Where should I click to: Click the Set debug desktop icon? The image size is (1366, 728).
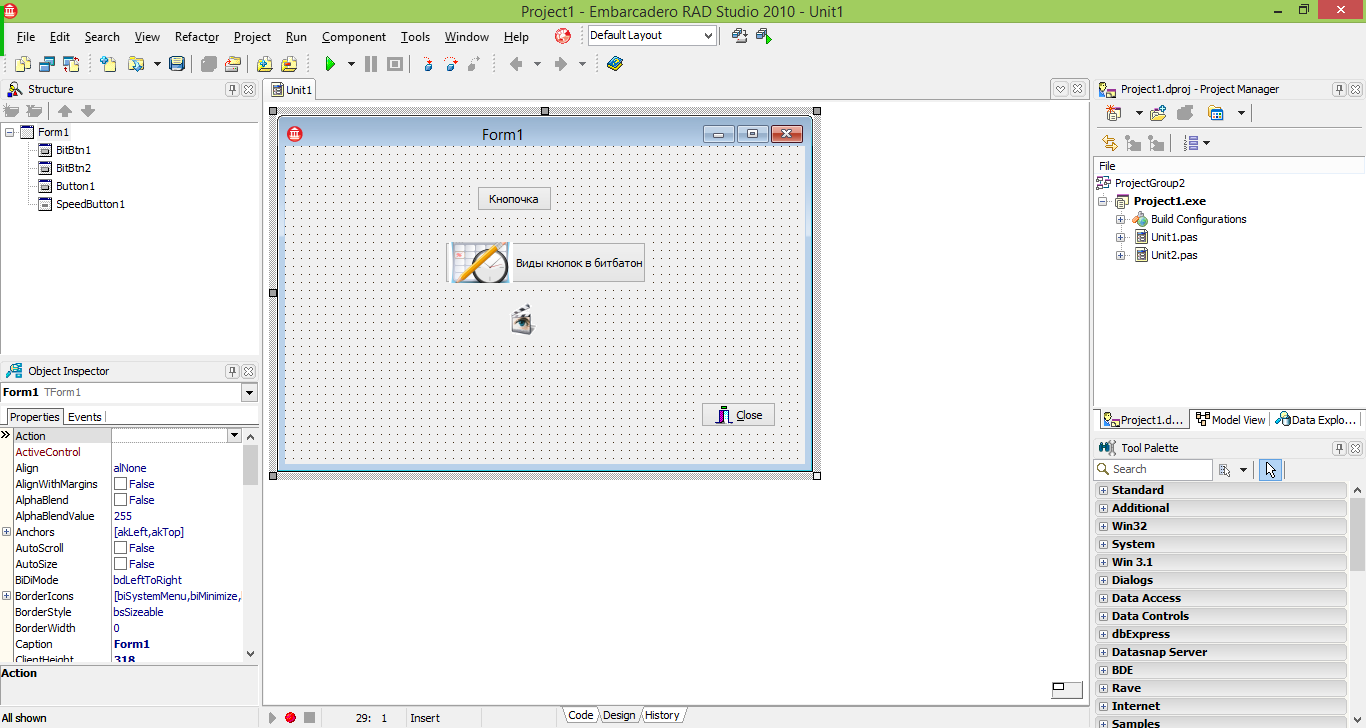pyautogui.click(x=764, y=36)
